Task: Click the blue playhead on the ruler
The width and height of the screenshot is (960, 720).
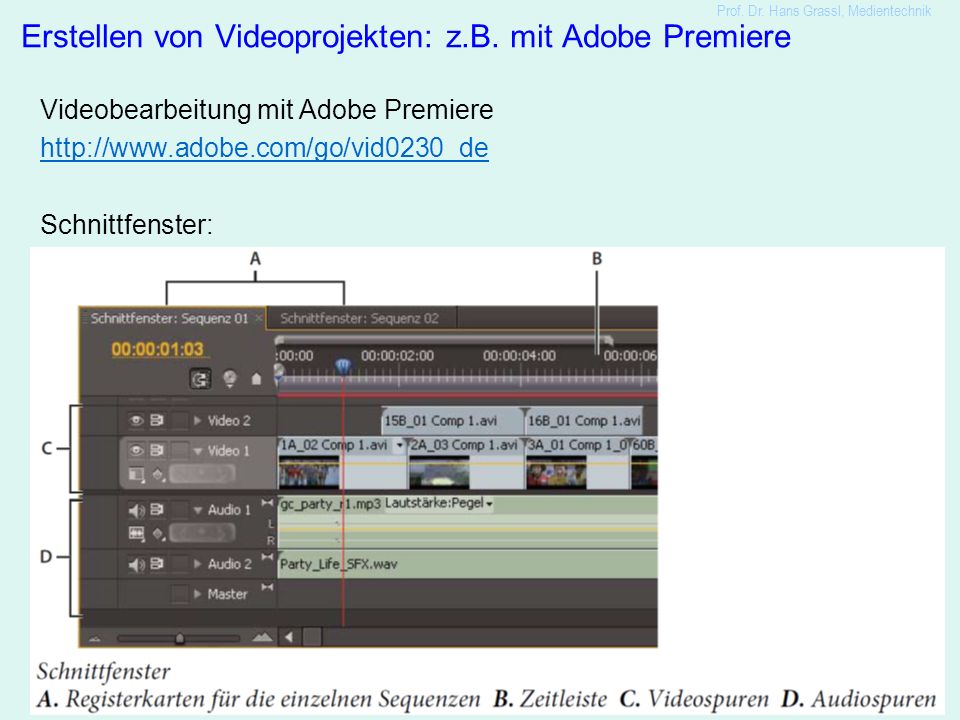Action: coord(343,367)
